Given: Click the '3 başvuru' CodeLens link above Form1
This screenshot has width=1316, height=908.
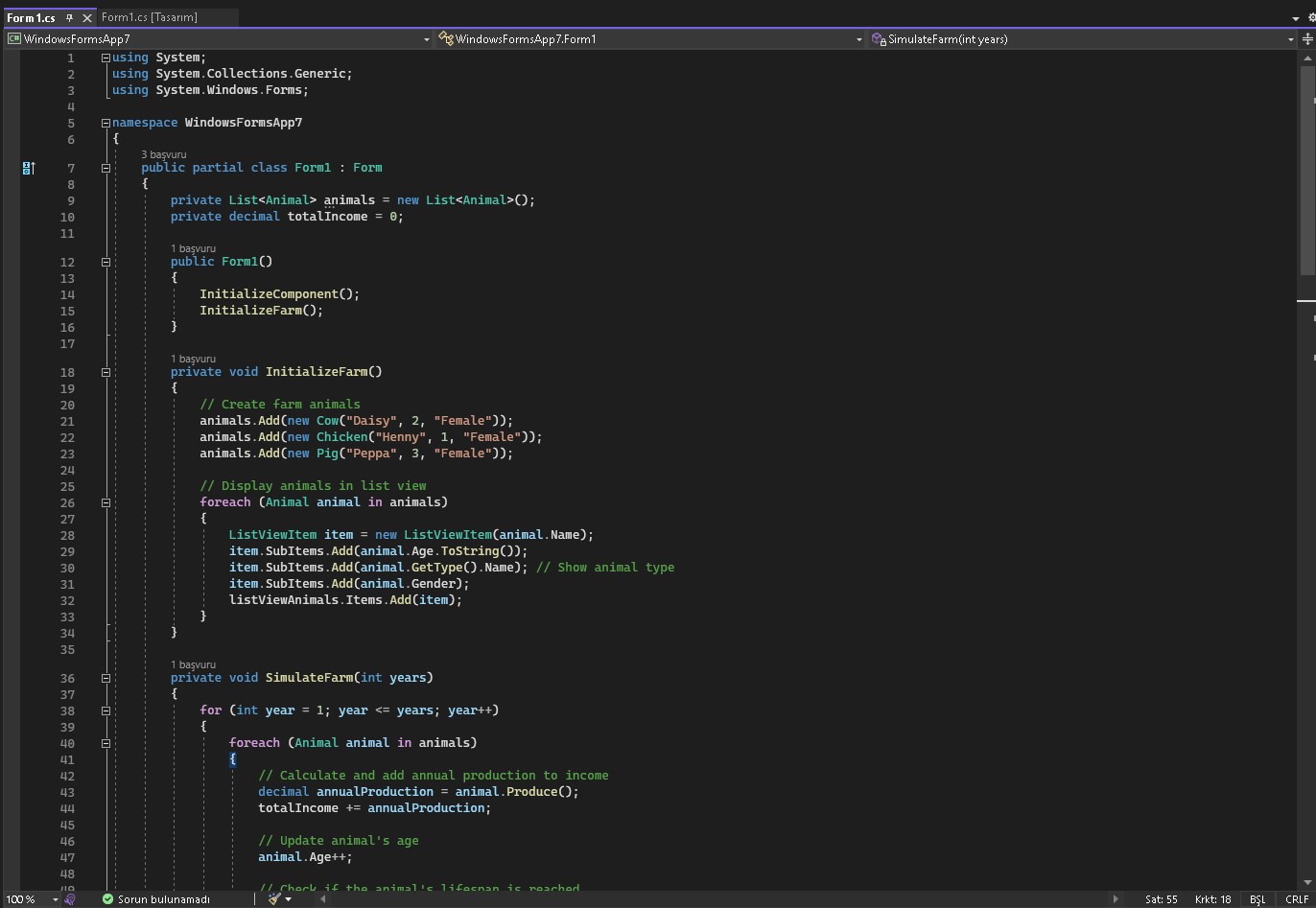Looking at the screenshot, I should 163,154.
